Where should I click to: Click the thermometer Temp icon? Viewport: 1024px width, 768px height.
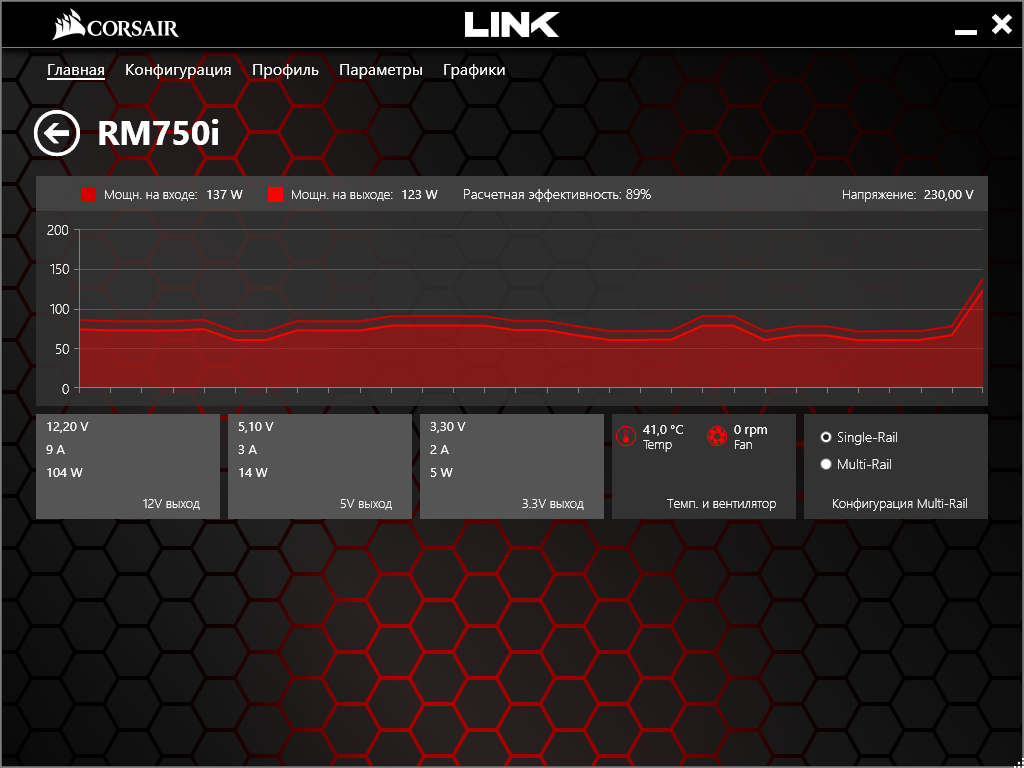tap(626, 436)
